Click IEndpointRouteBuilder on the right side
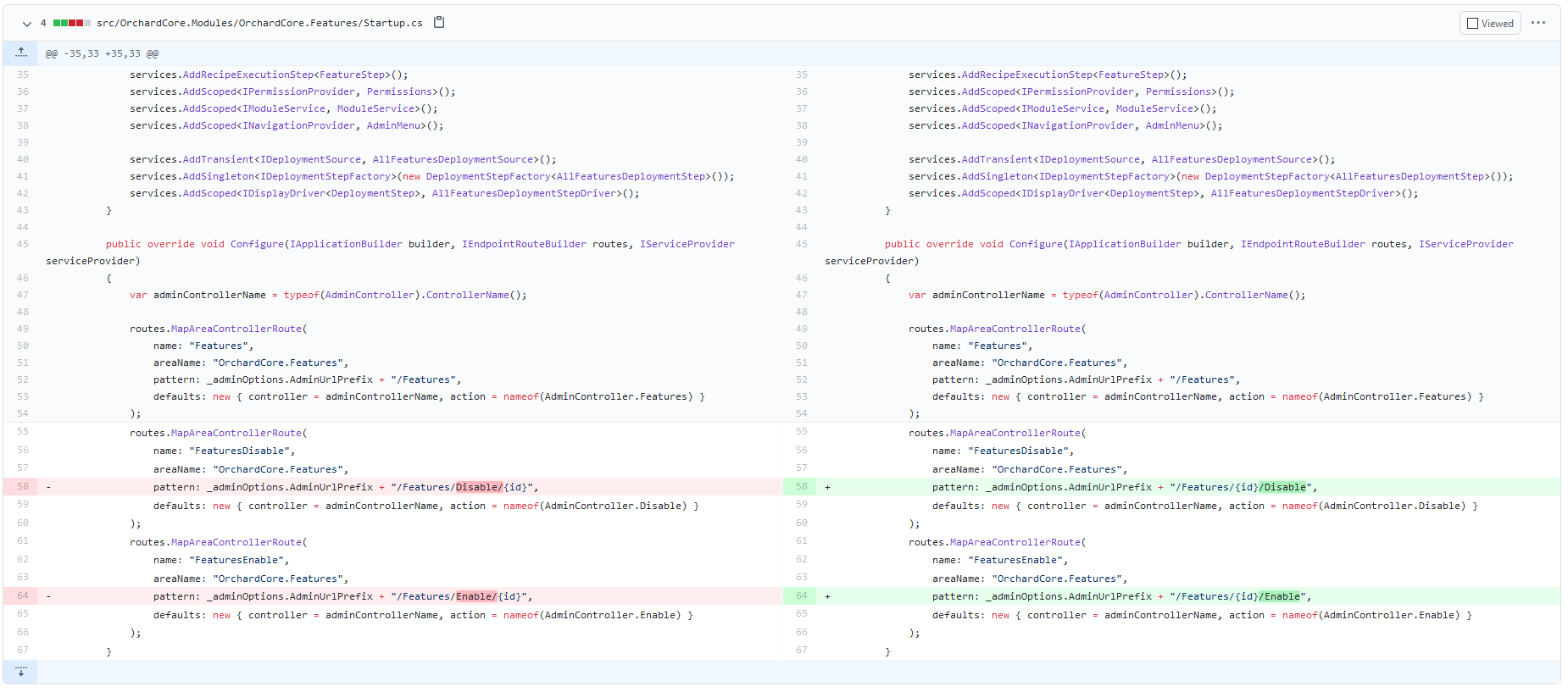The width and height of the screenshot is (1568, 692). pyautogui.click(x=1303, y=244)
